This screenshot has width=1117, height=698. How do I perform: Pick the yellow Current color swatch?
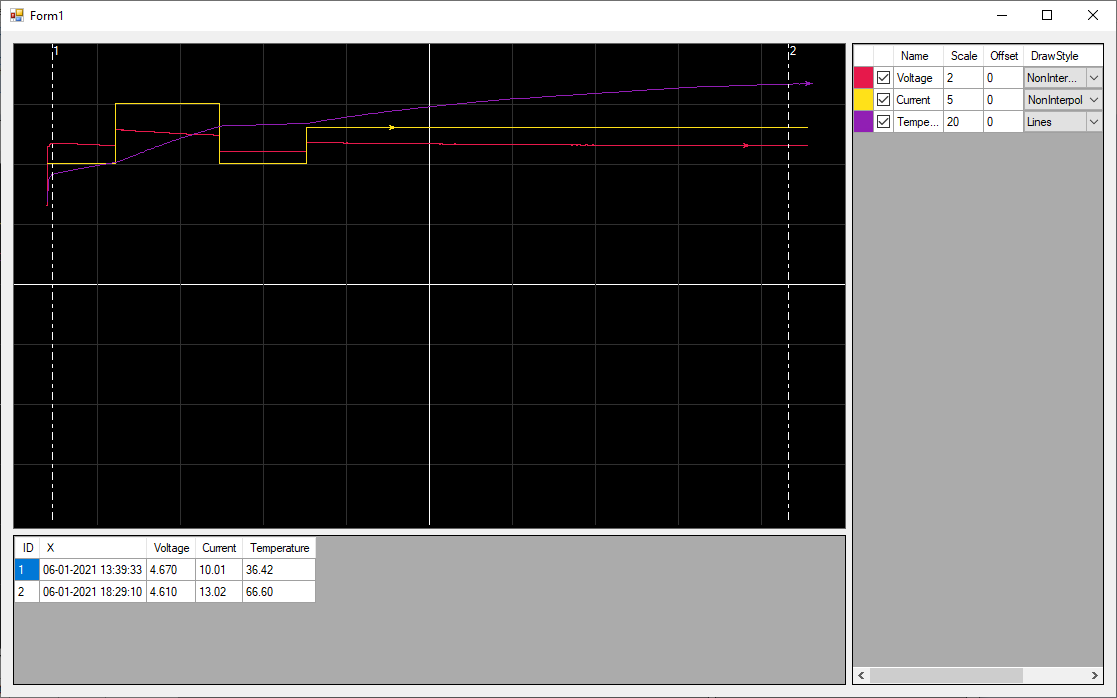tap(863, 100)
